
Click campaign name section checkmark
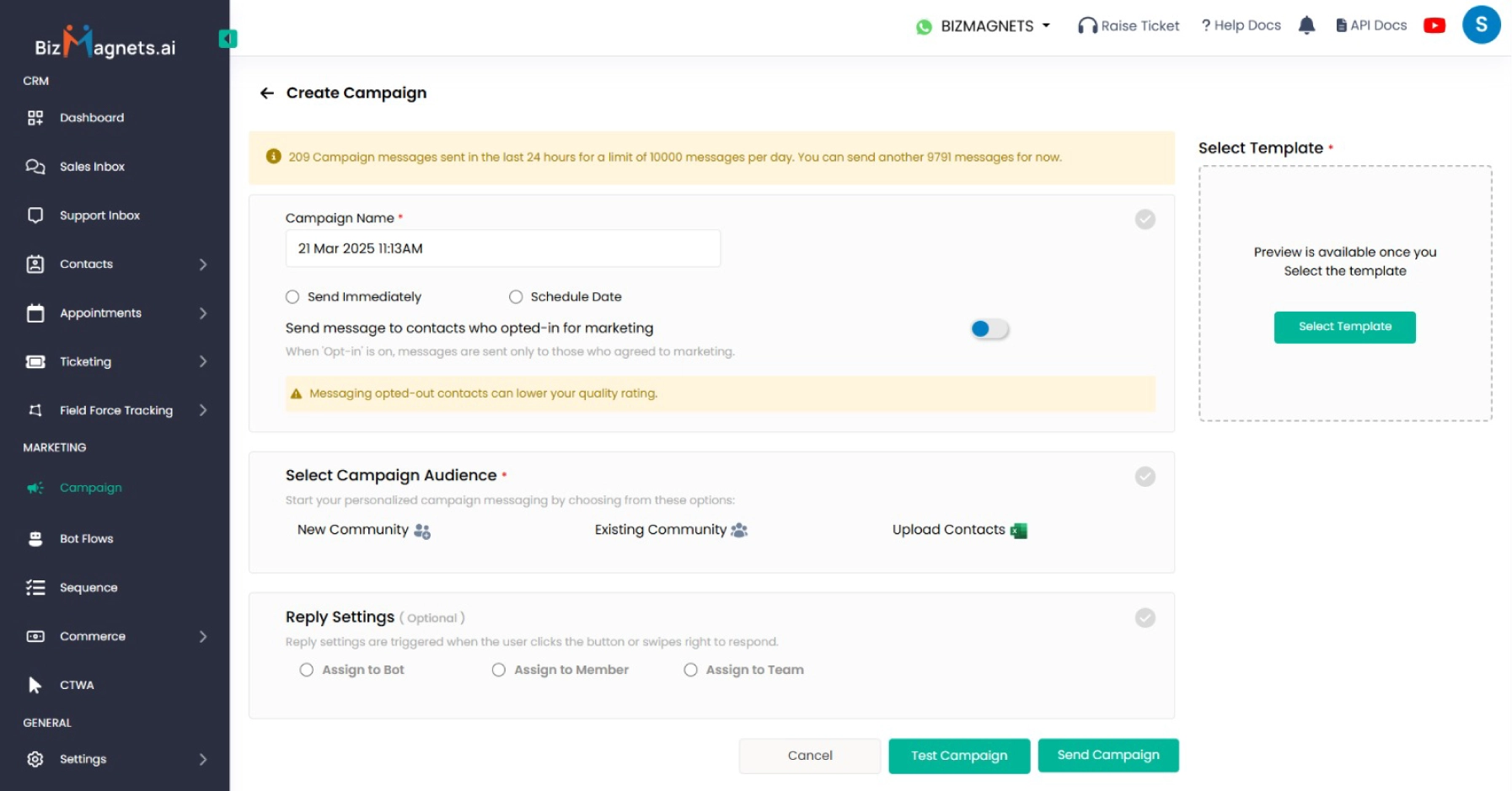[1145, 220]
